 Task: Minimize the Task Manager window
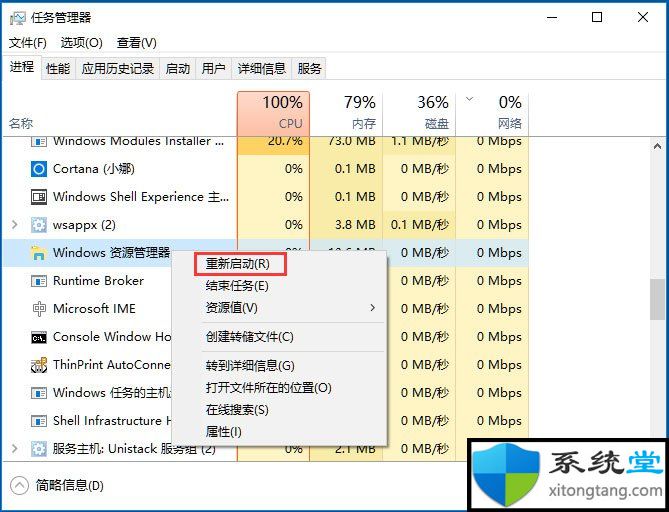point(552,17)
